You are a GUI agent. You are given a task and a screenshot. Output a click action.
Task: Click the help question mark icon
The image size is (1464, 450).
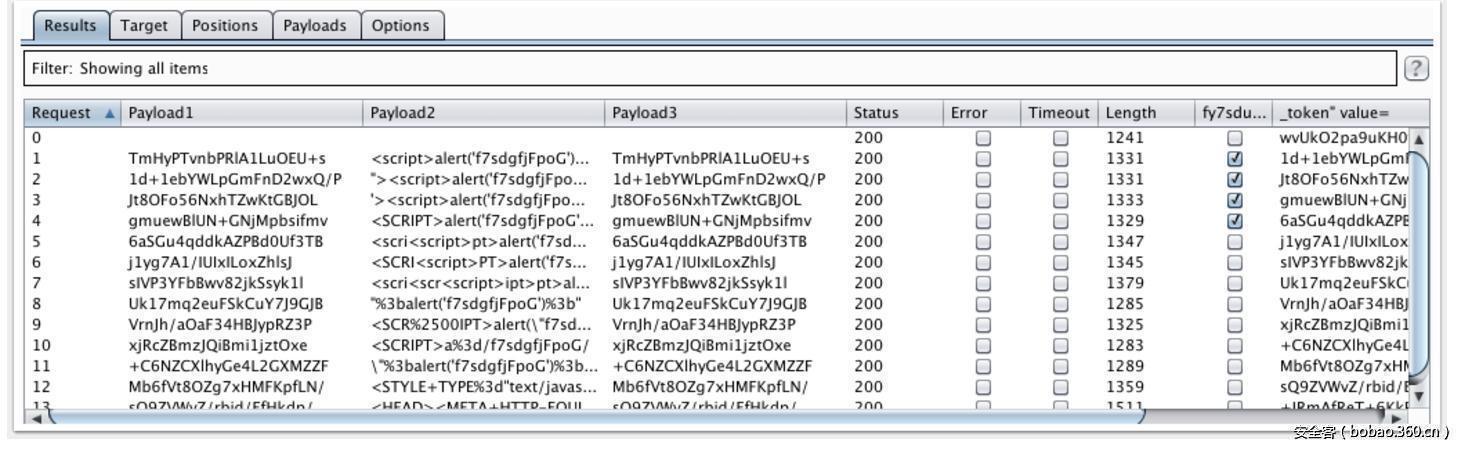[x=1416, y=68]
